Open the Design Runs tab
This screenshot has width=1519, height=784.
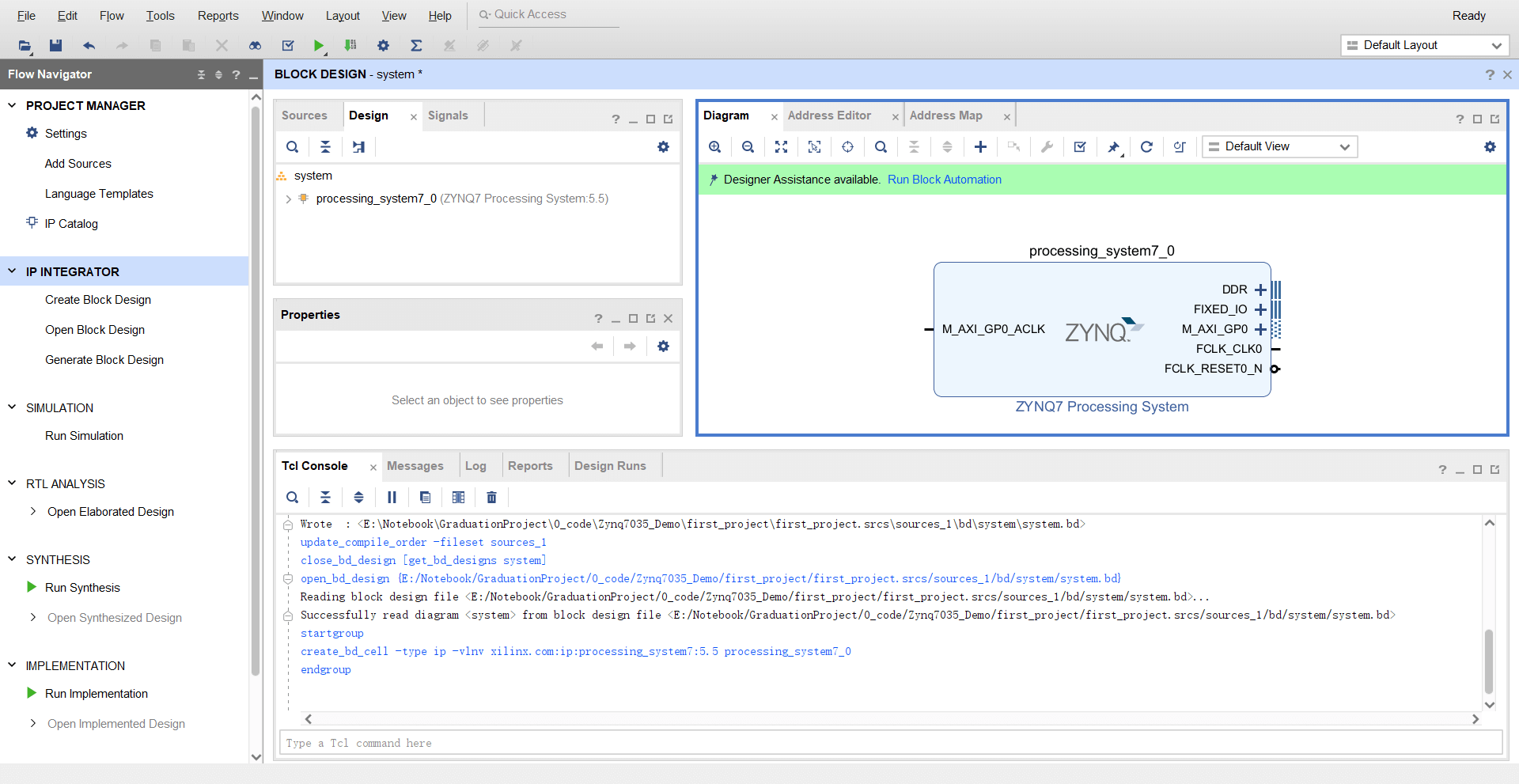click(x=610, y=466)
